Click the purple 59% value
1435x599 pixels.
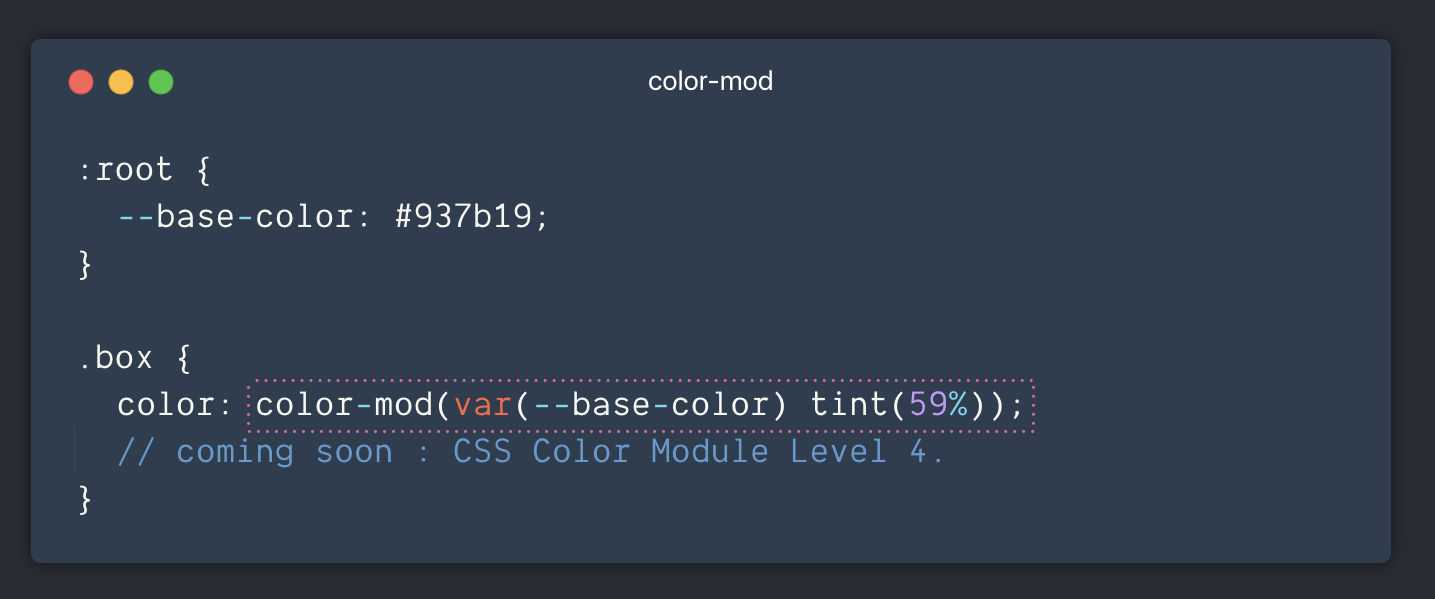coord(938,406)
